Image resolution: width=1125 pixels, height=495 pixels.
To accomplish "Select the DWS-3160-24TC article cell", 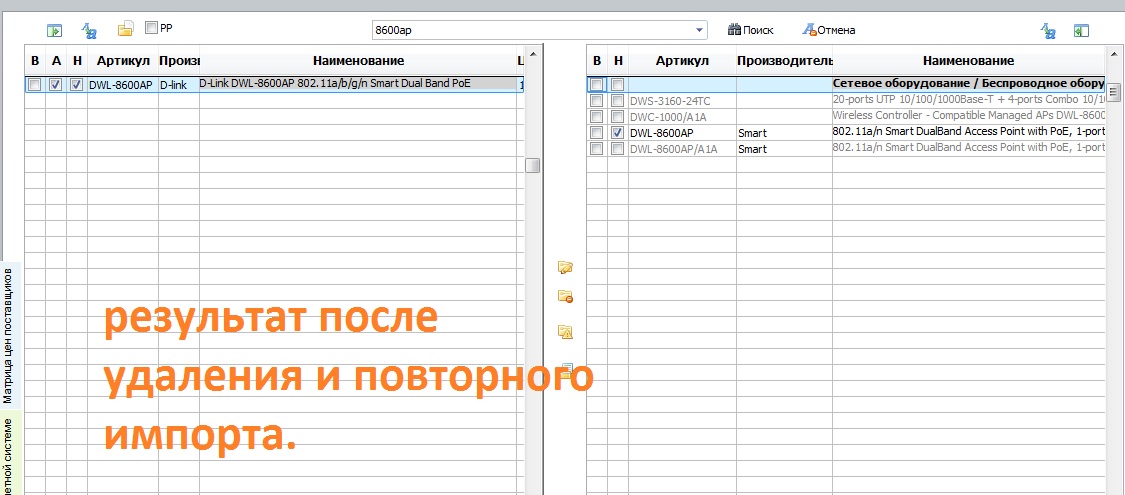I will pyautogui.click(x=682, y=101).
